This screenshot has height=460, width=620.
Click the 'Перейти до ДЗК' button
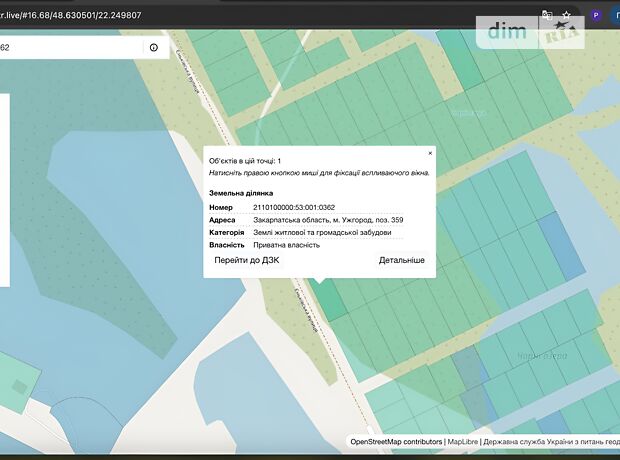246,260
